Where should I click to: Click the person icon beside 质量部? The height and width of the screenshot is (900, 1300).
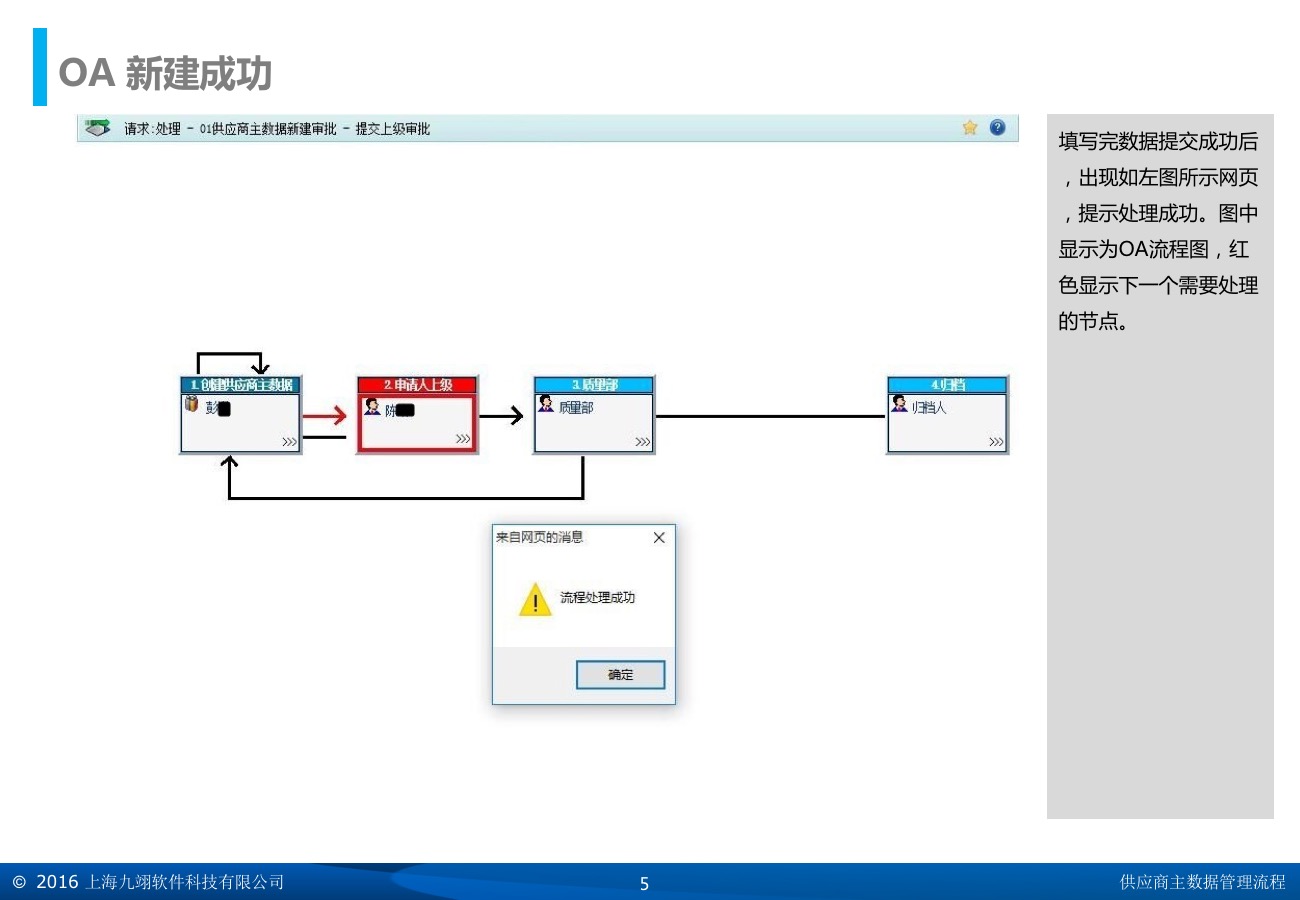(x=546, y=403)
